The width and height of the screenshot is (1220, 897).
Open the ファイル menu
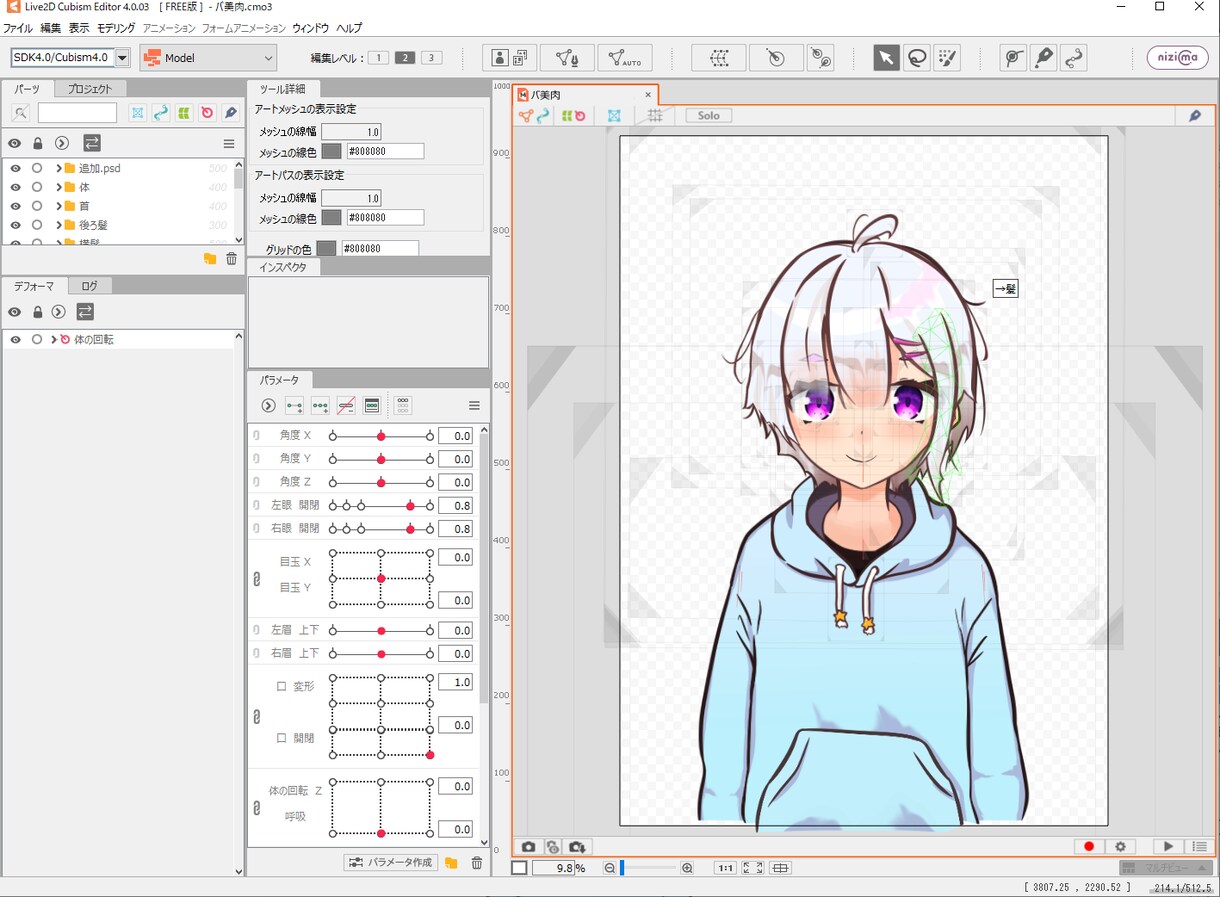coord(18,28)
